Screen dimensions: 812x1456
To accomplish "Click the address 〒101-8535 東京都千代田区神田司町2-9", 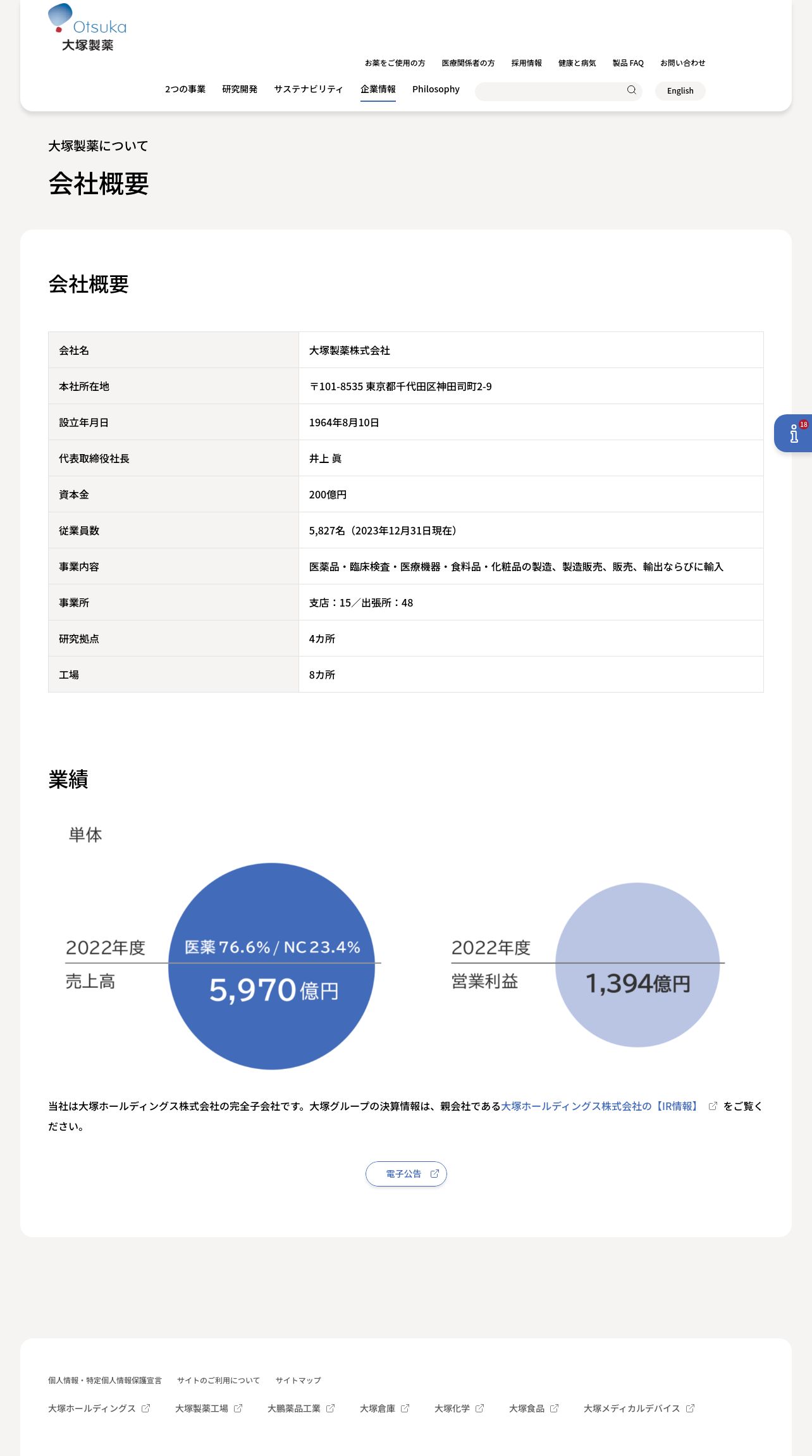I will [400, 386].
